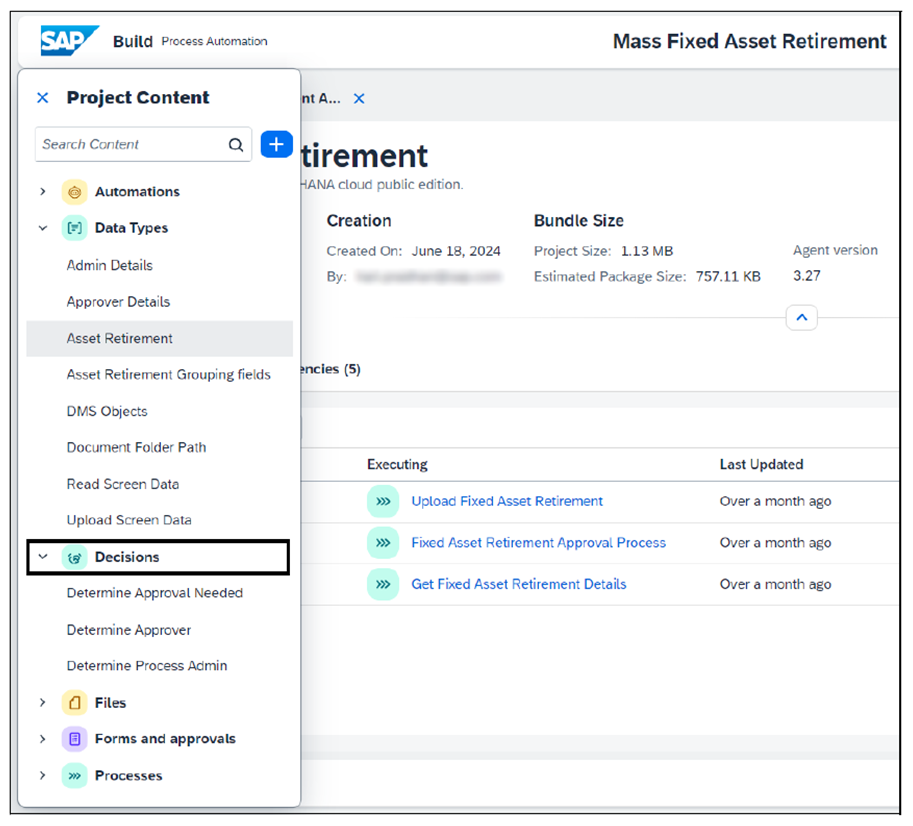Click the Agent version value 3.27
Image resolution: width=913 pixels, height=826 pixels.
(x=806, y=276)
